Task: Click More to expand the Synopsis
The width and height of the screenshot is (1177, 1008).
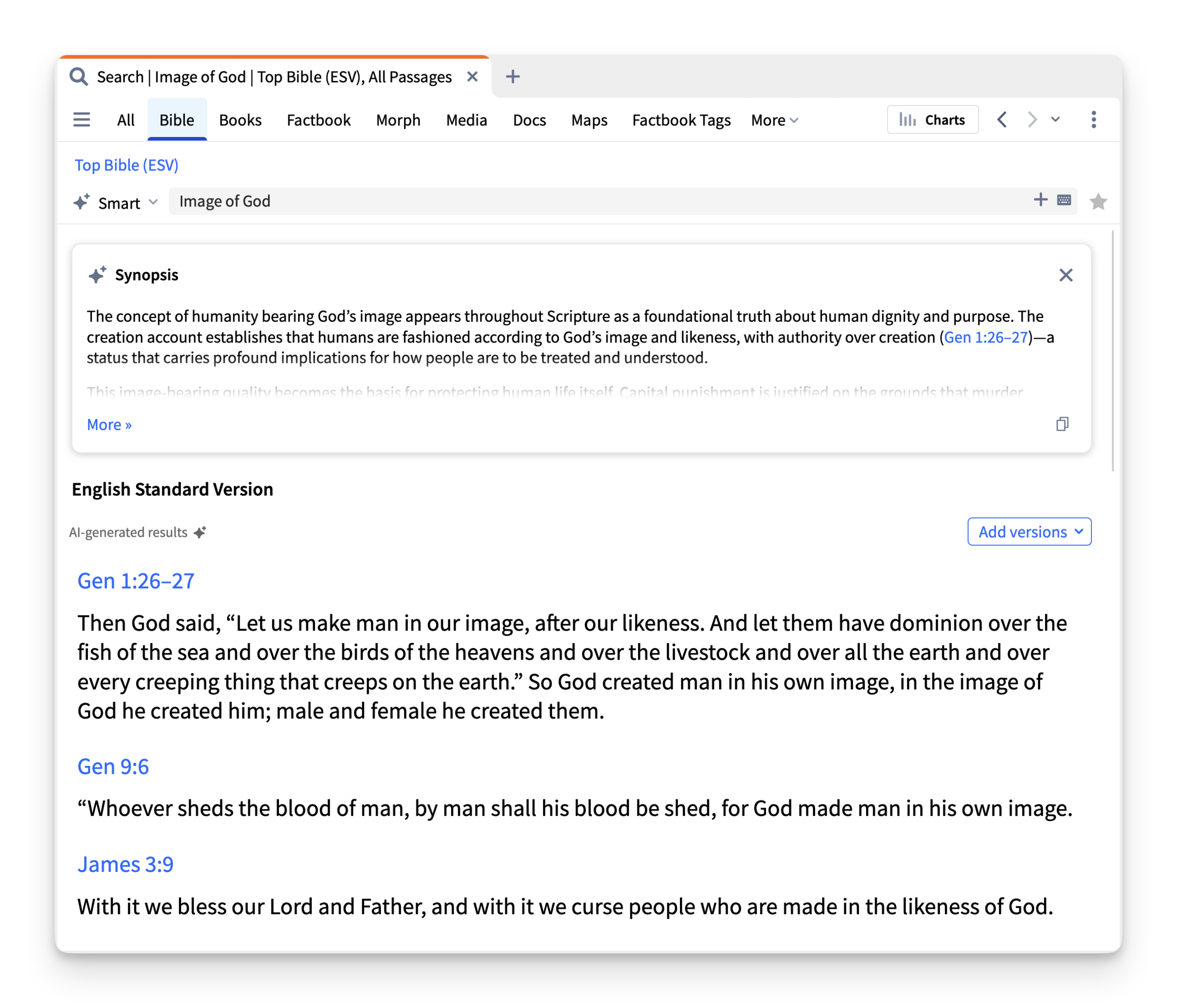Action: pyautogui.click(x=109, y=424)
